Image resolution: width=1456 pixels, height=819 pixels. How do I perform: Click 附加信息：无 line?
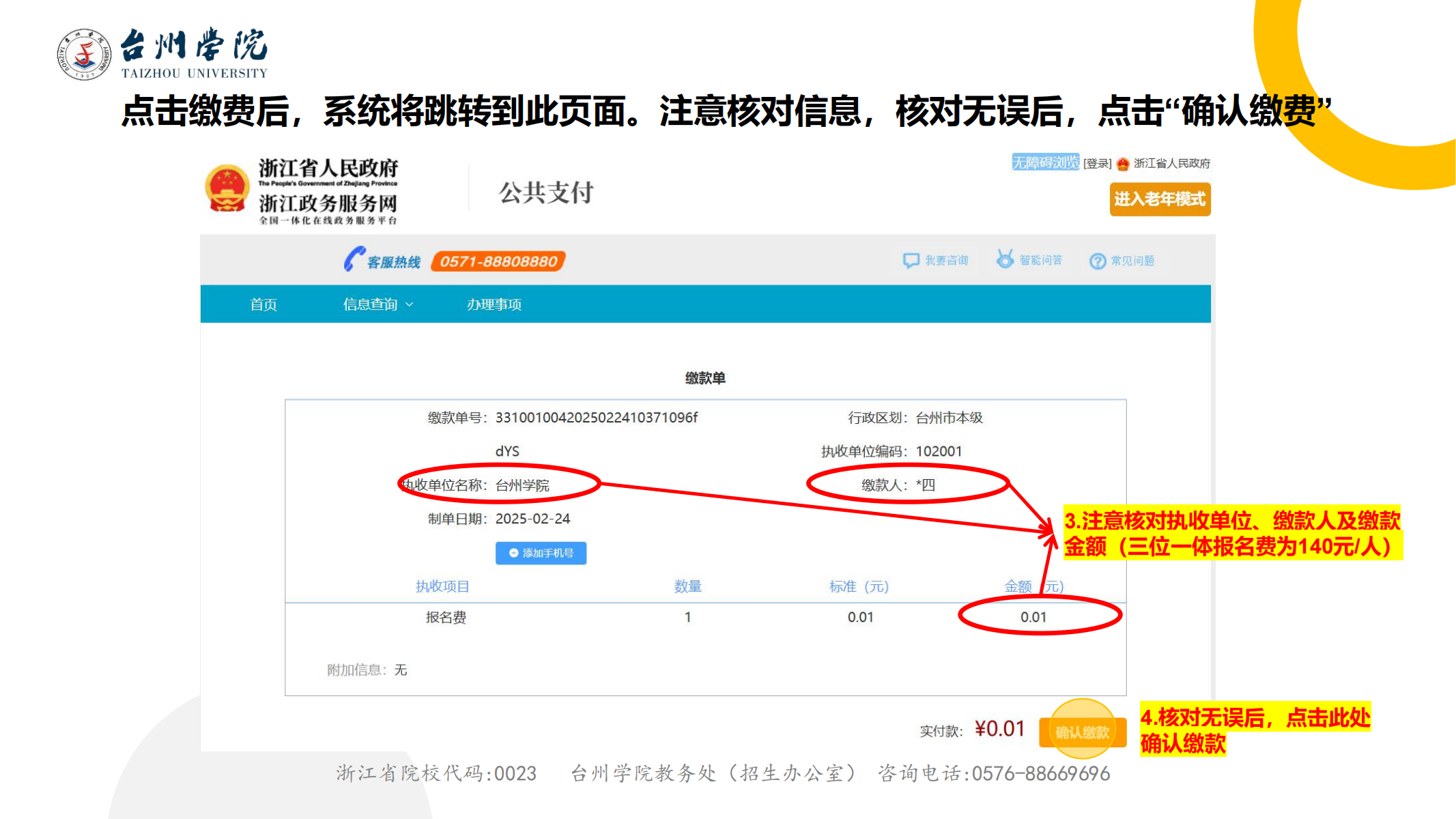[x=367, y=670]
